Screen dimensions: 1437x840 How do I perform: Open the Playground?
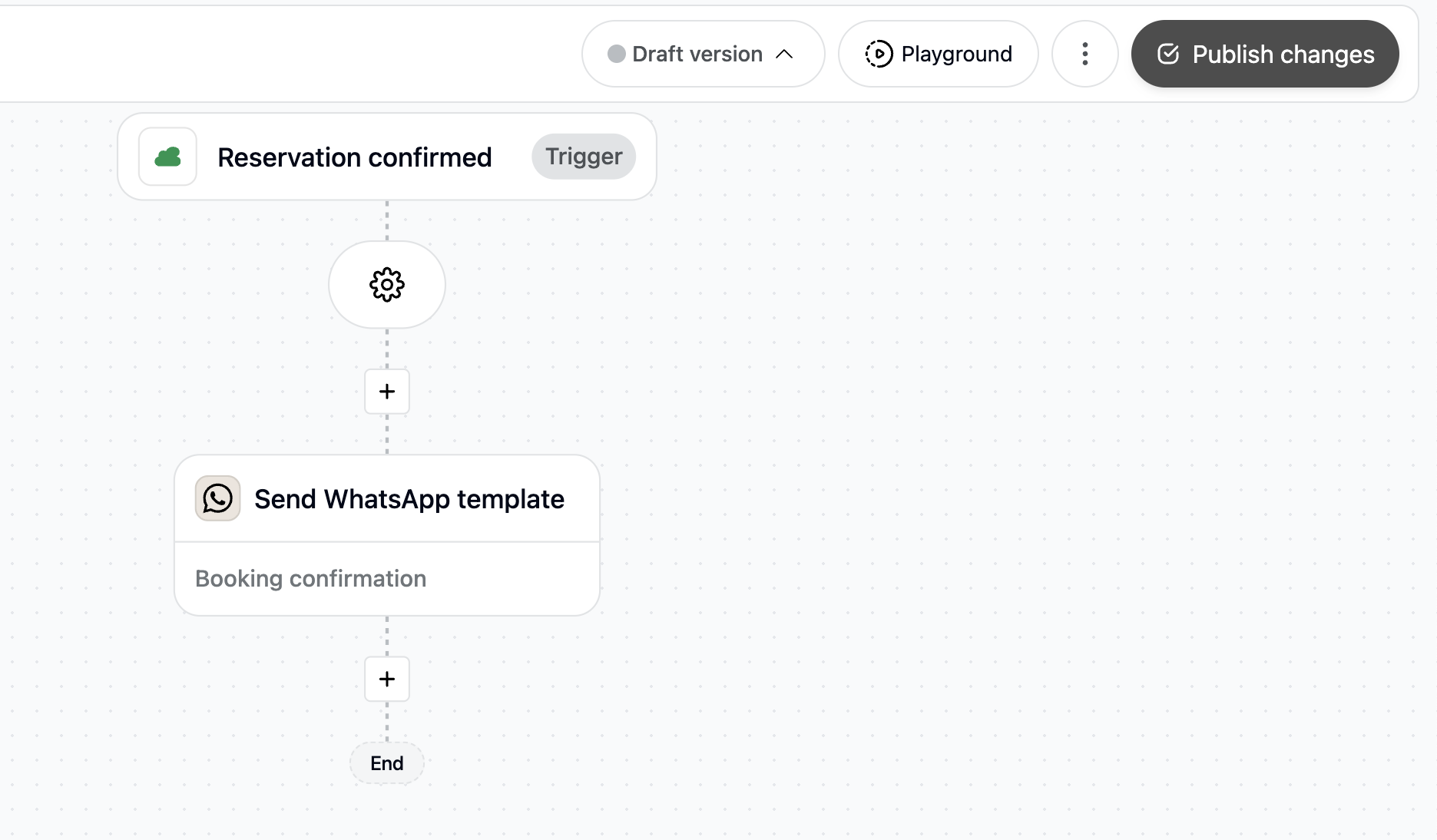pos(938,54)
